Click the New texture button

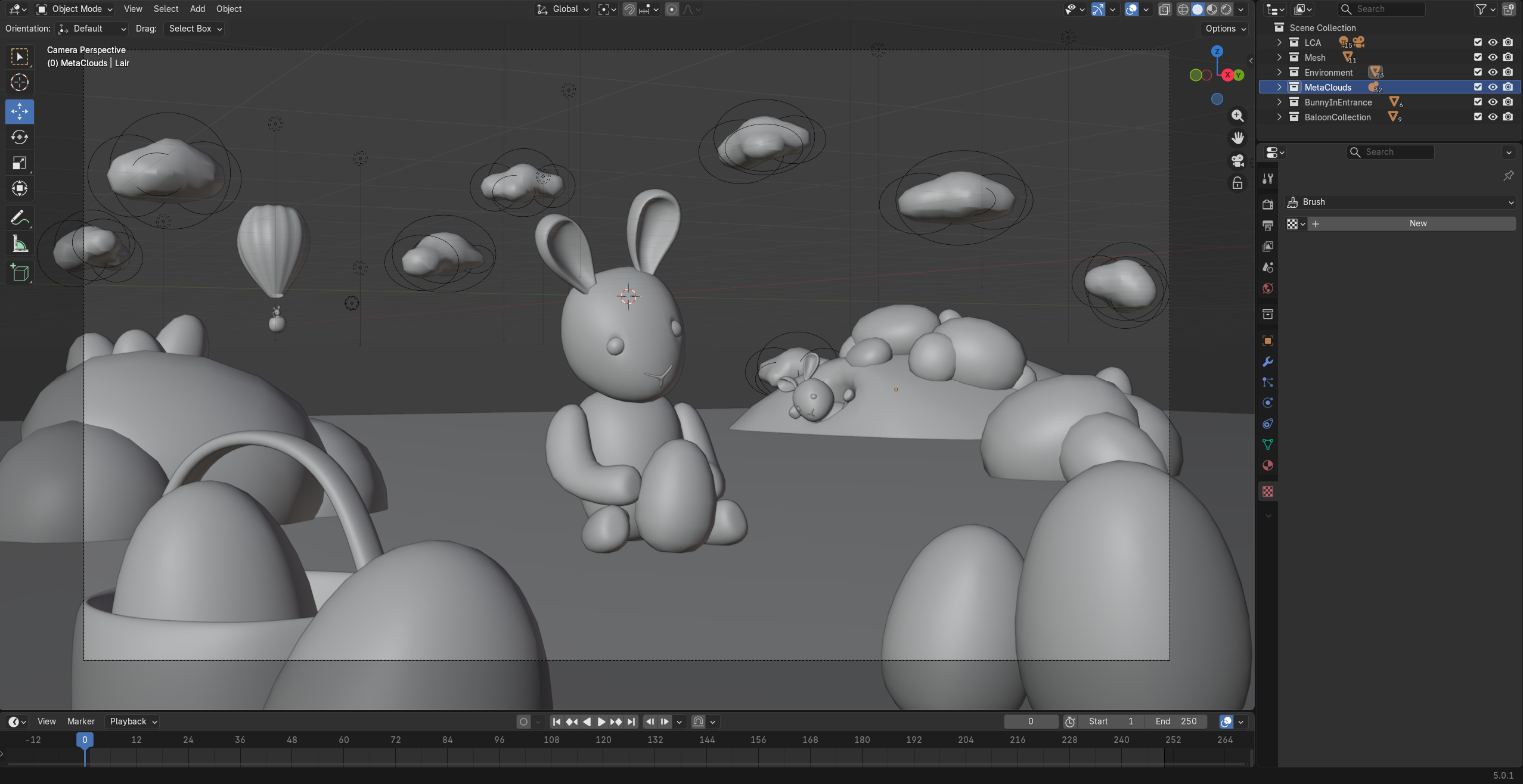[x=1417, y=223]
